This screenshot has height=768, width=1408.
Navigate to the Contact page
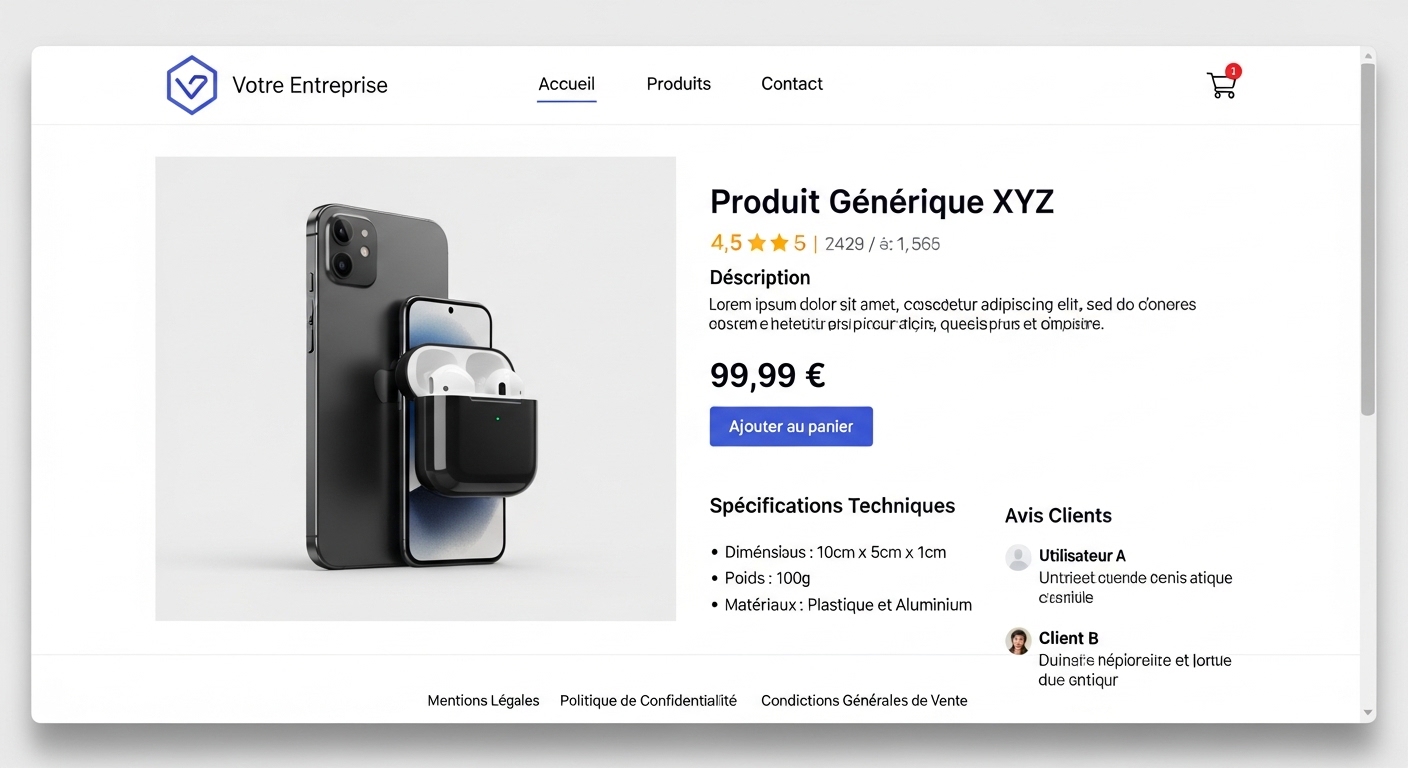click(791, 84)
